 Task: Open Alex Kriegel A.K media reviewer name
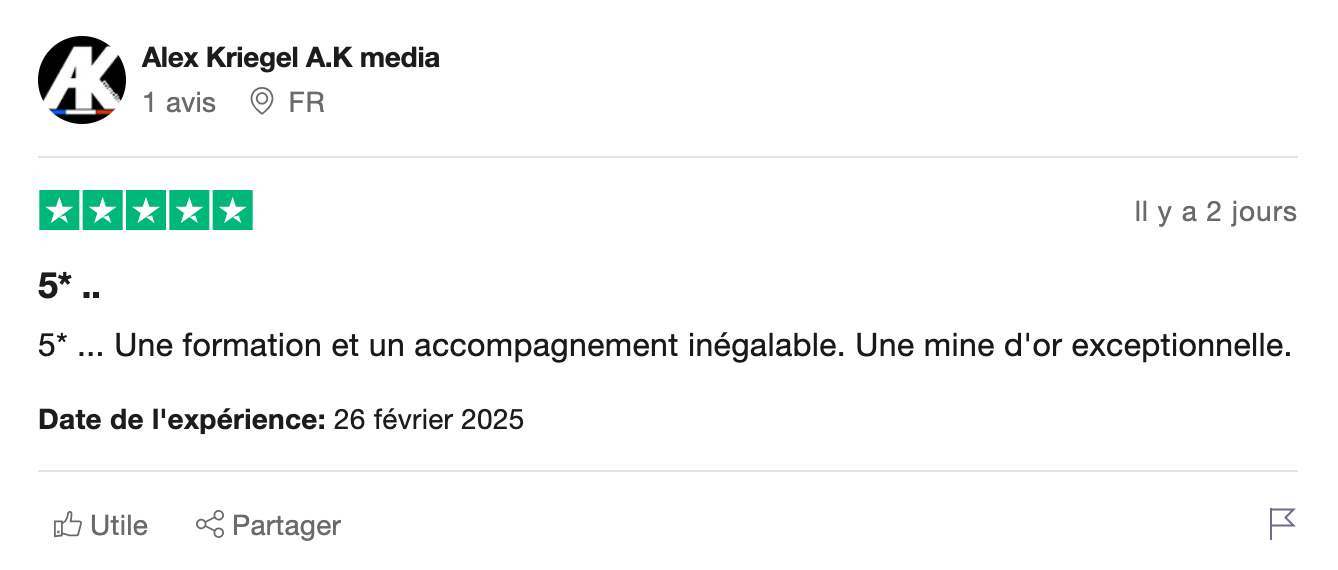coord(291,58)
